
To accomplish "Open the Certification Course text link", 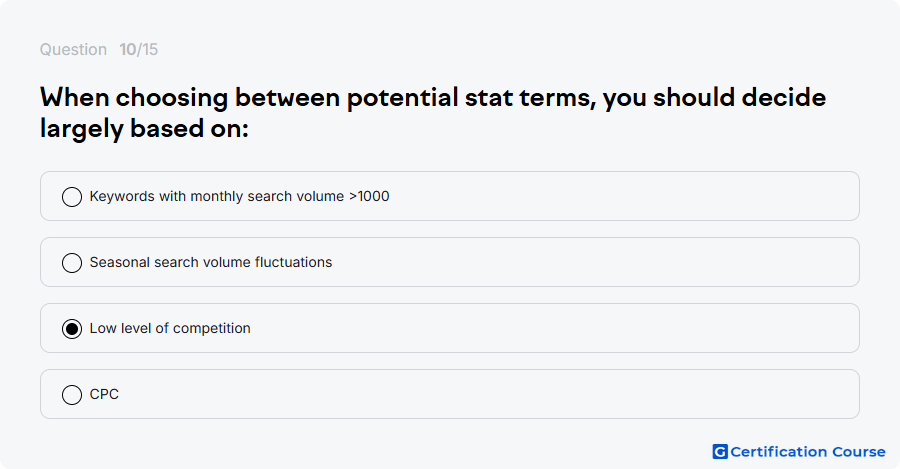I will click(808, 452).
